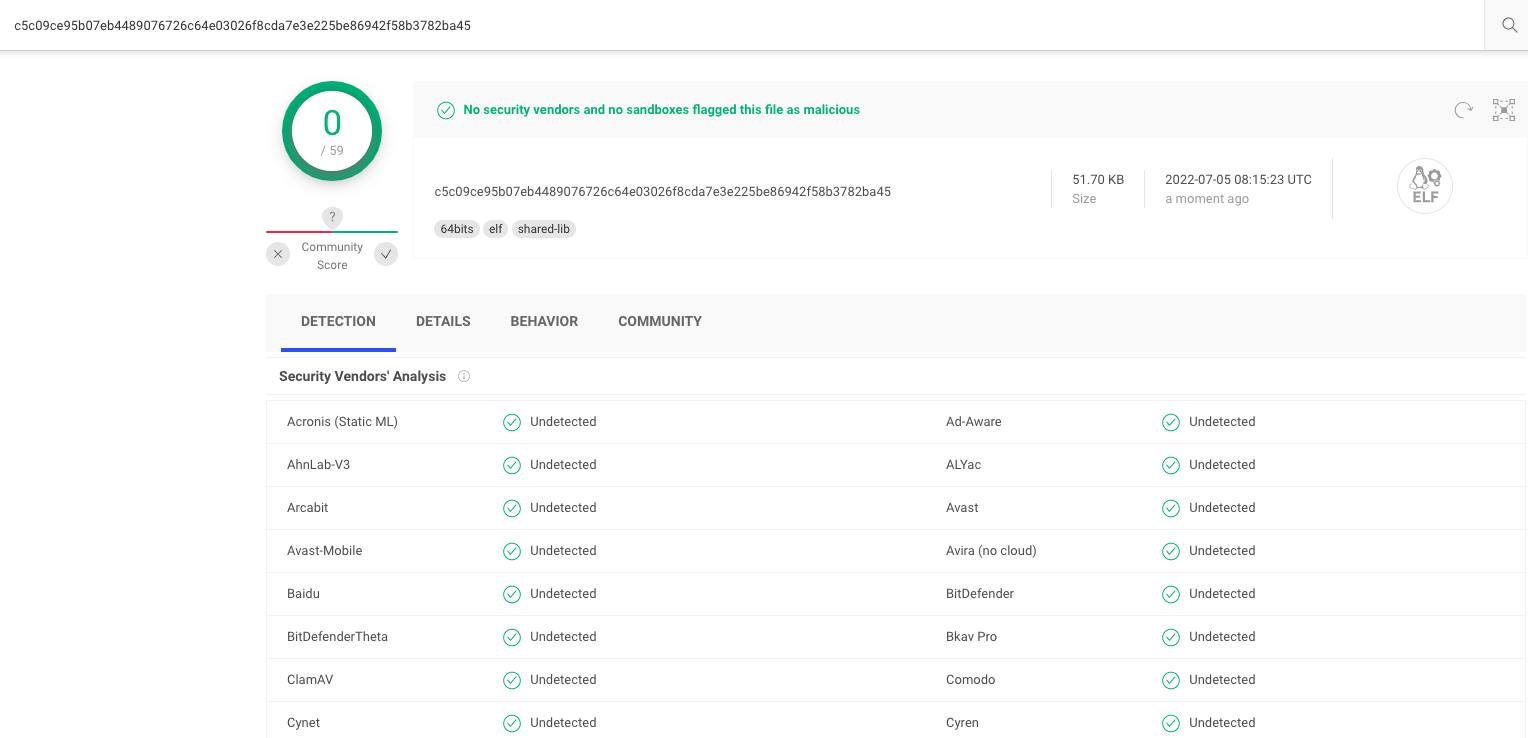Go to the COMMUNITY tab
The width and height of the screenshot is (1528, 738).
click(x=659, y=321)
